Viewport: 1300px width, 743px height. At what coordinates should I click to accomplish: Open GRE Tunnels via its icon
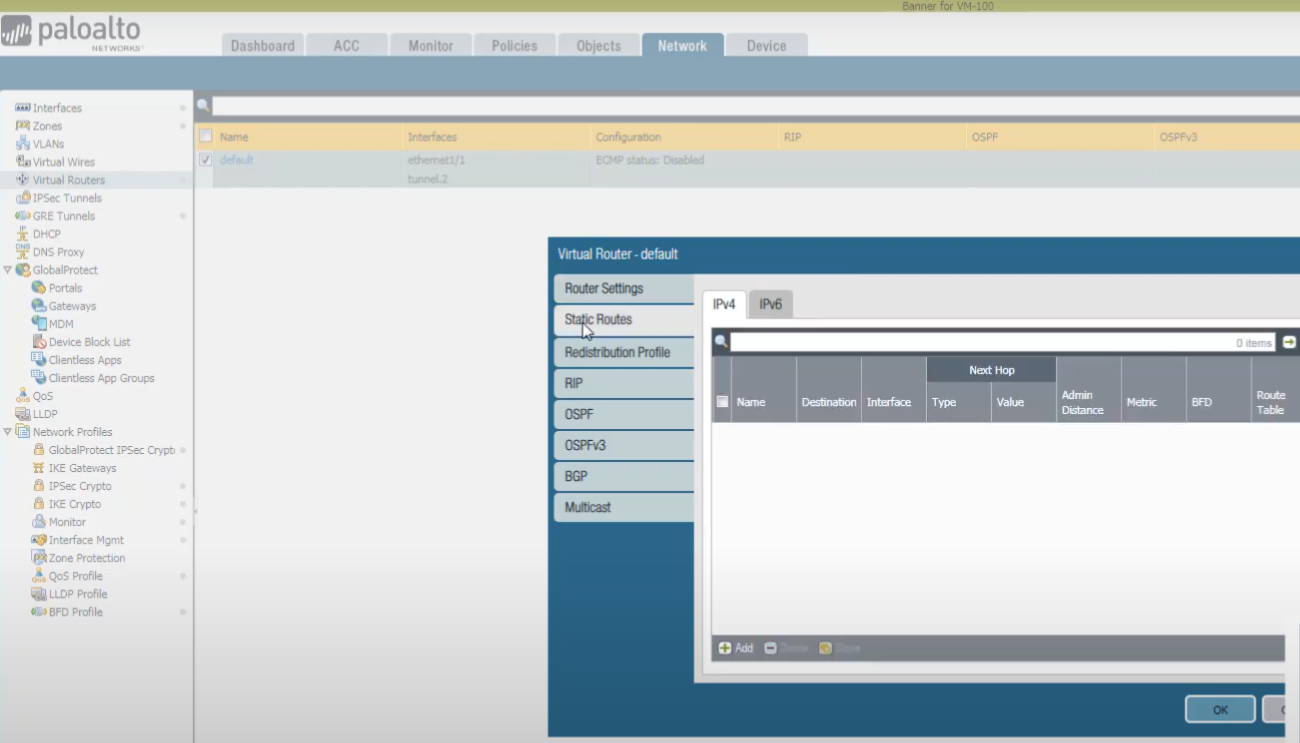(x=23, y=216)
